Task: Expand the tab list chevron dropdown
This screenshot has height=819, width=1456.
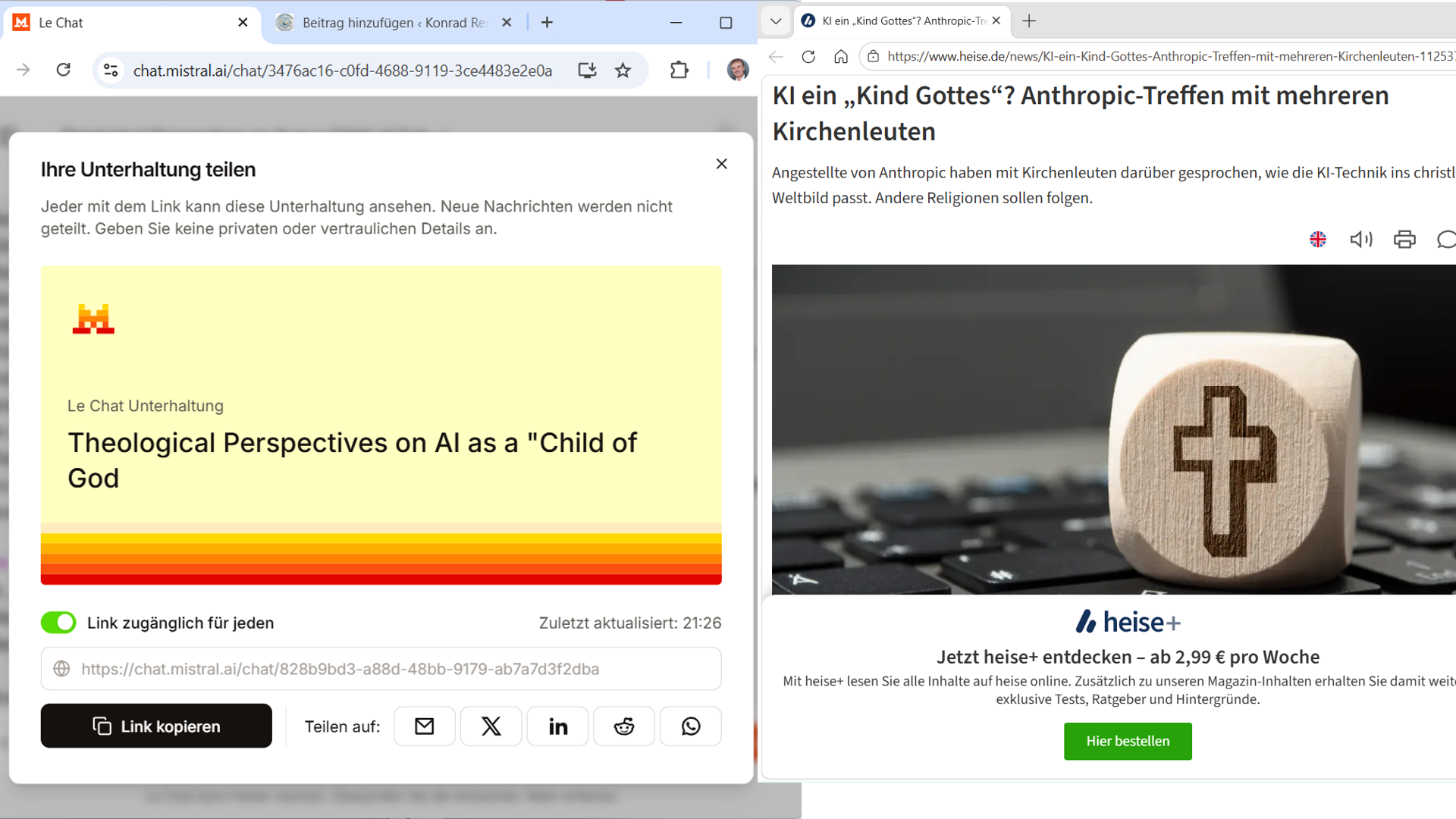Action: [775, 21]
